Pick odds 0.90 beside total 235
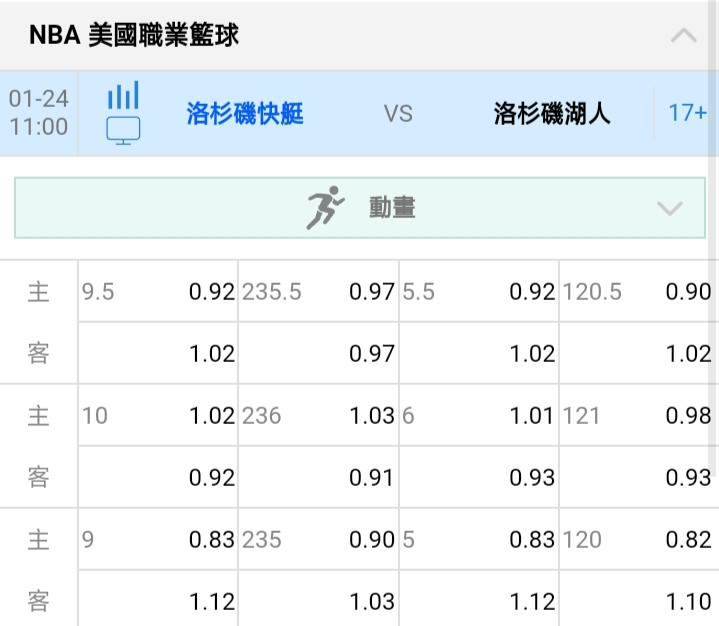Viewport: 719px width, 626px height. coord(371,539)
